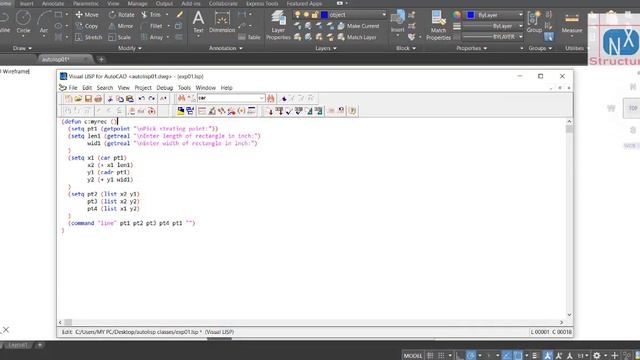Click the Copy tool in Modify

pos(87,26)
